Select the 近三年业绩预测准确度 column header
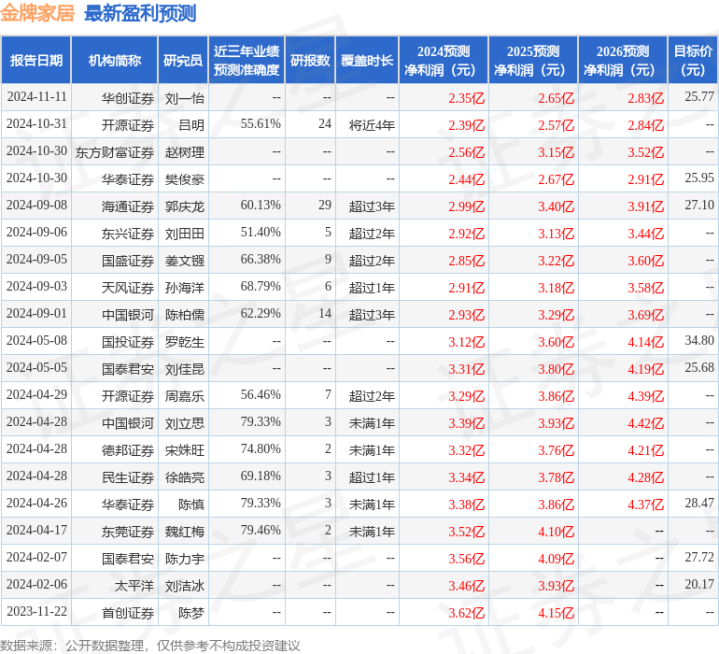The image size is (719, 654). (247, 60)
